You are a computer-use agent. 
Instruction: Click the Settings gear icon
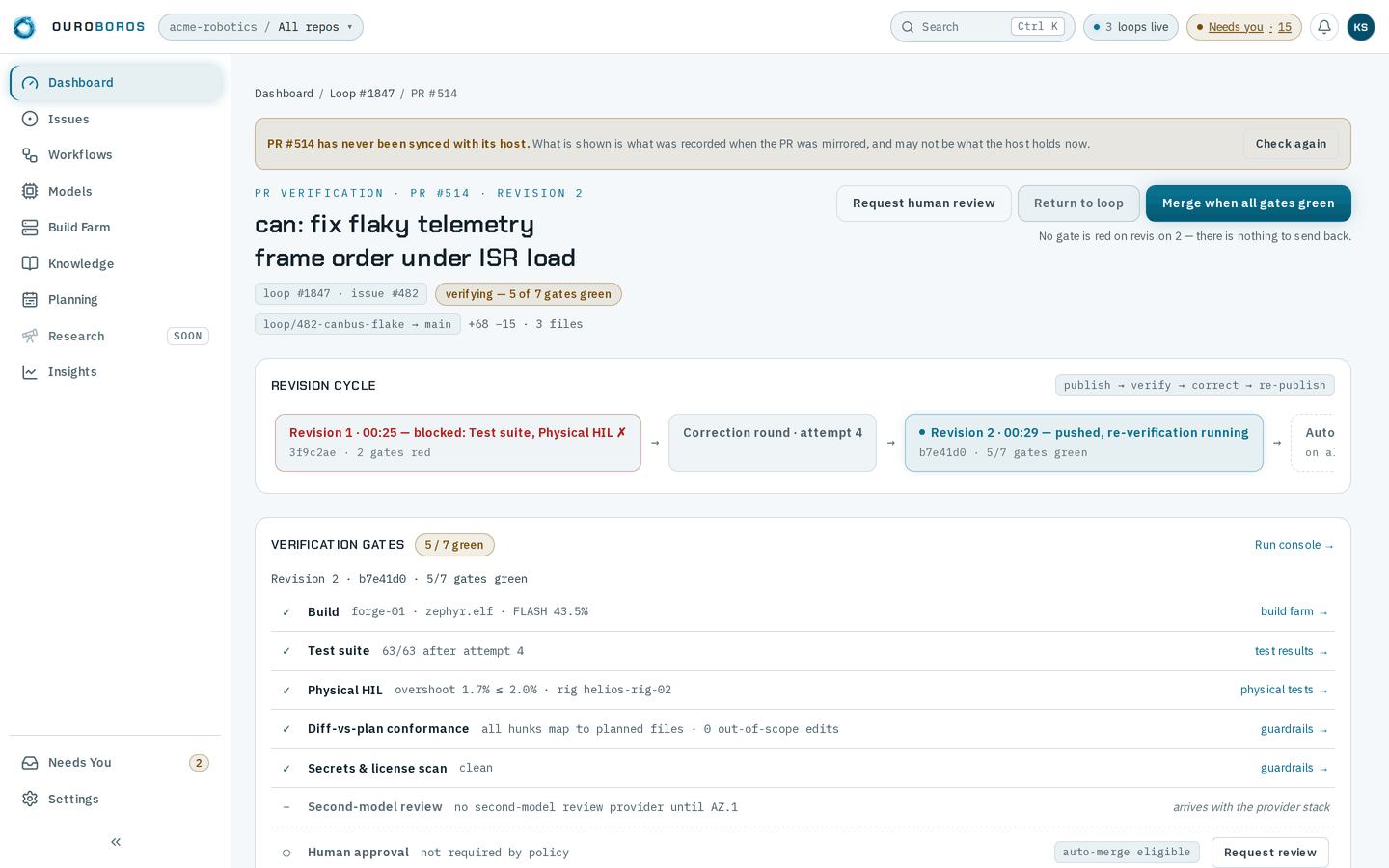click(x=30, y=799)
